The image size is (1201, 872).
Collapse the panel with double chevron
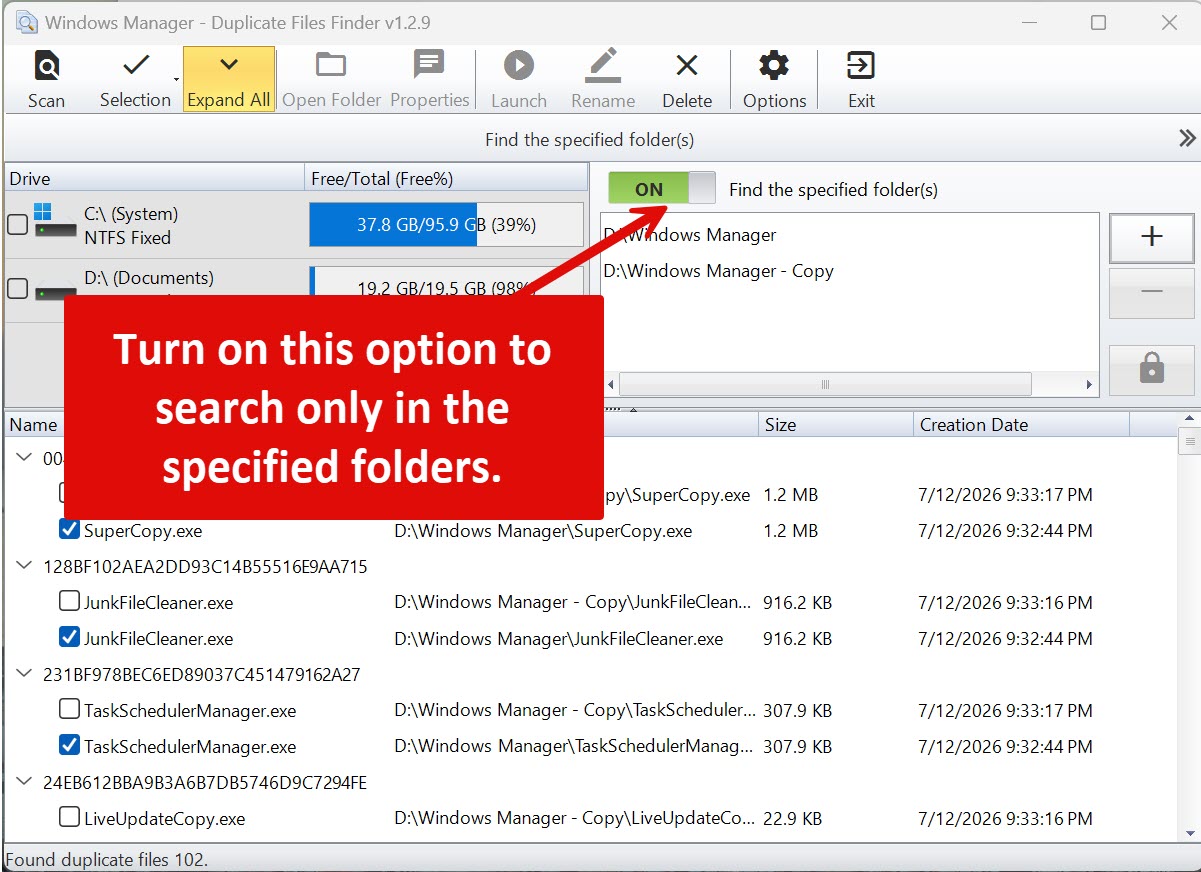tap(1187, 139)
